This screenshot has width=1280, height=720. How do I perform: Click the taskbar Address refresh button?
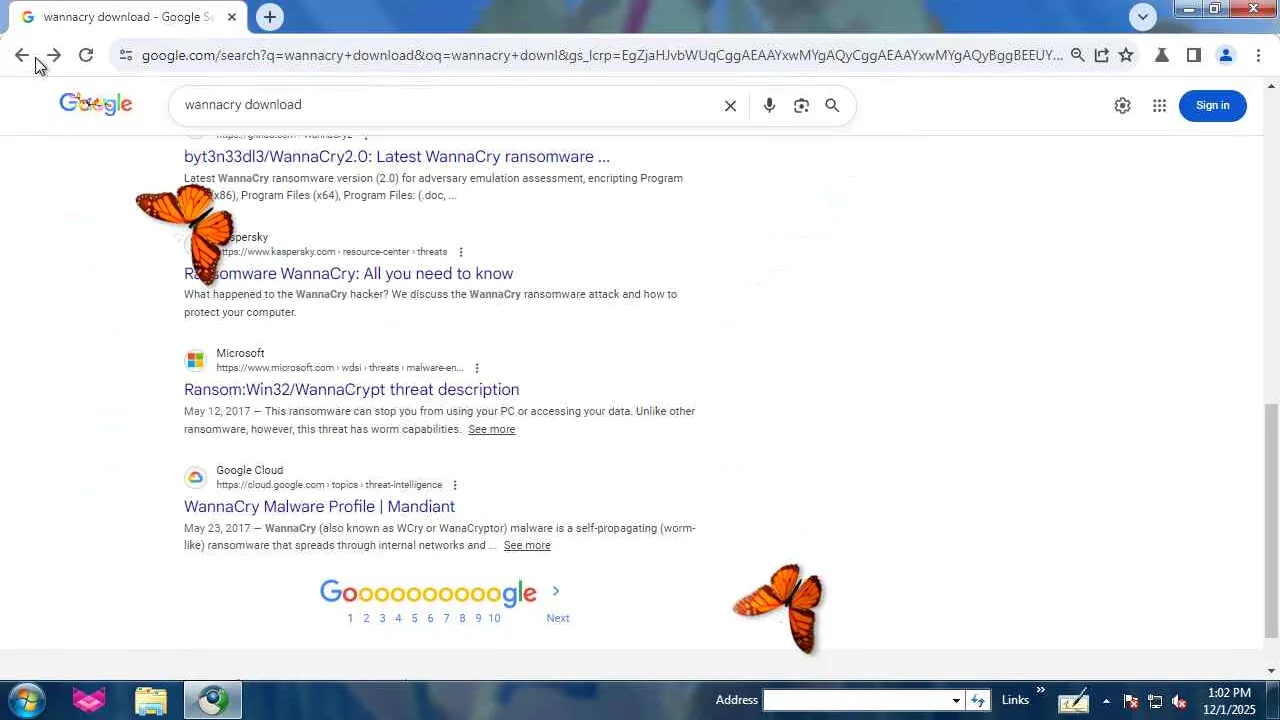[978, 700]
